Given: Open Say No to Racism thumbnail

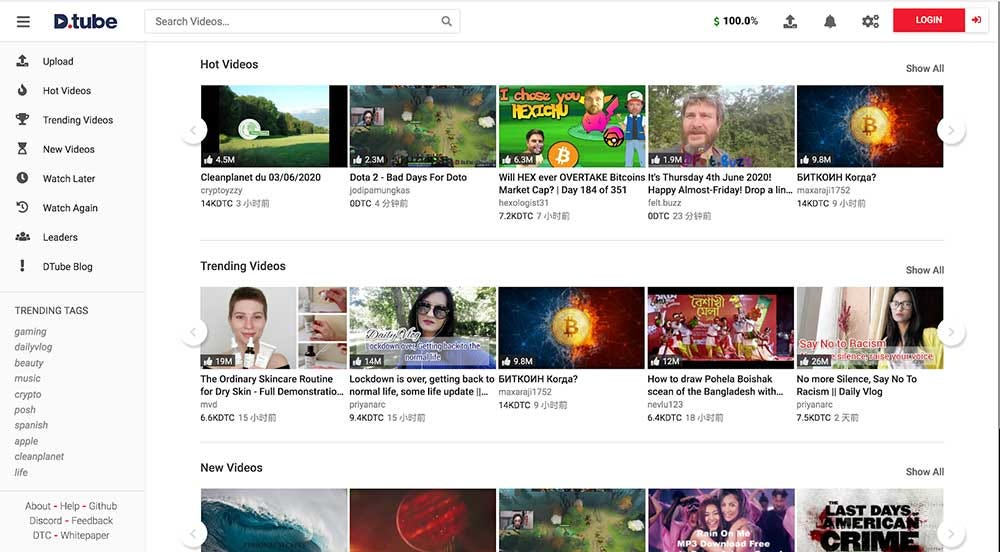Looking at the screenshot, I should tap(870, 328).
